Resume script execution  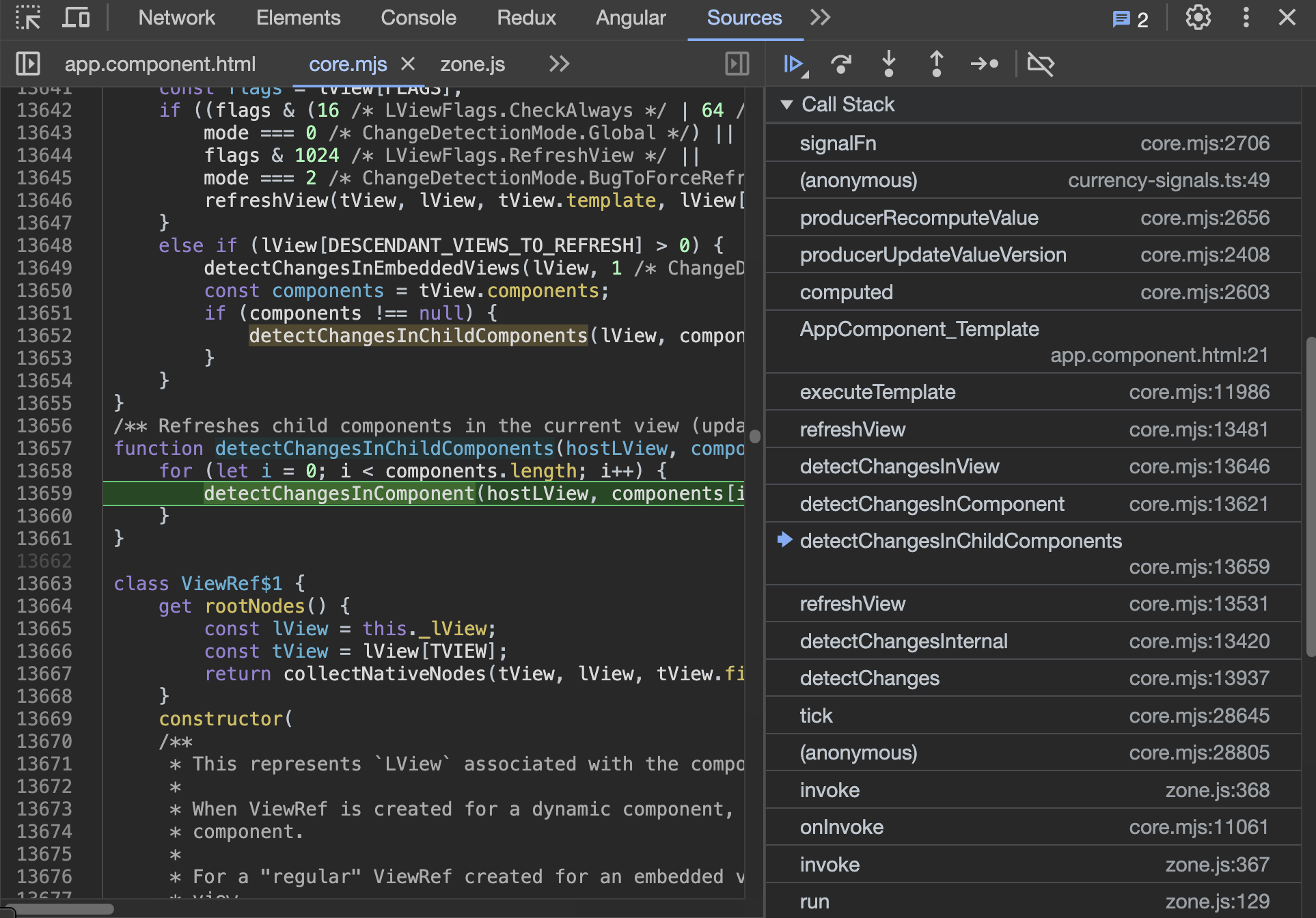pyautogui.click(x=794, y=64)
